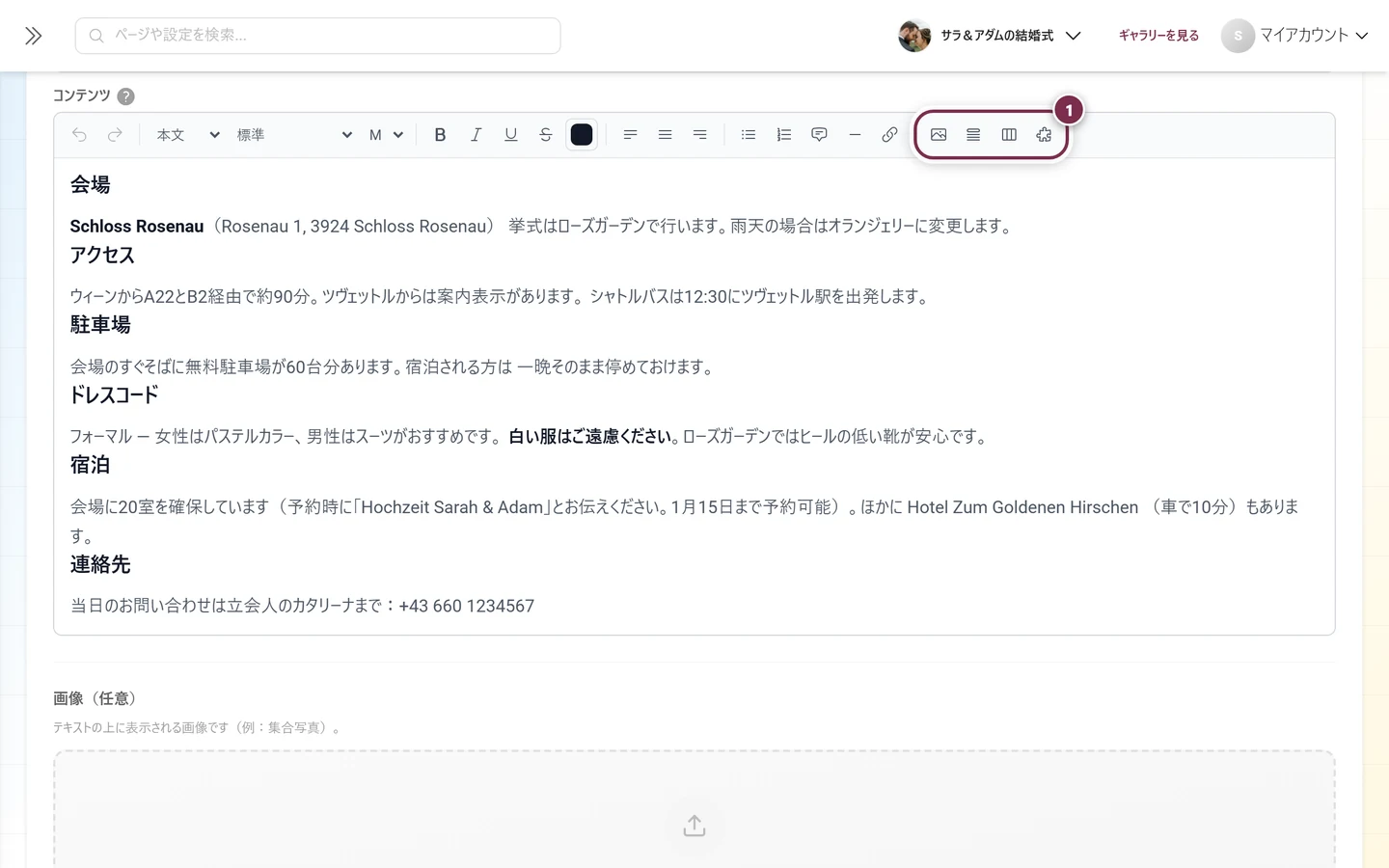Insert an image into the content
The width and height of the screenshot is (1389, 868).
939,135
